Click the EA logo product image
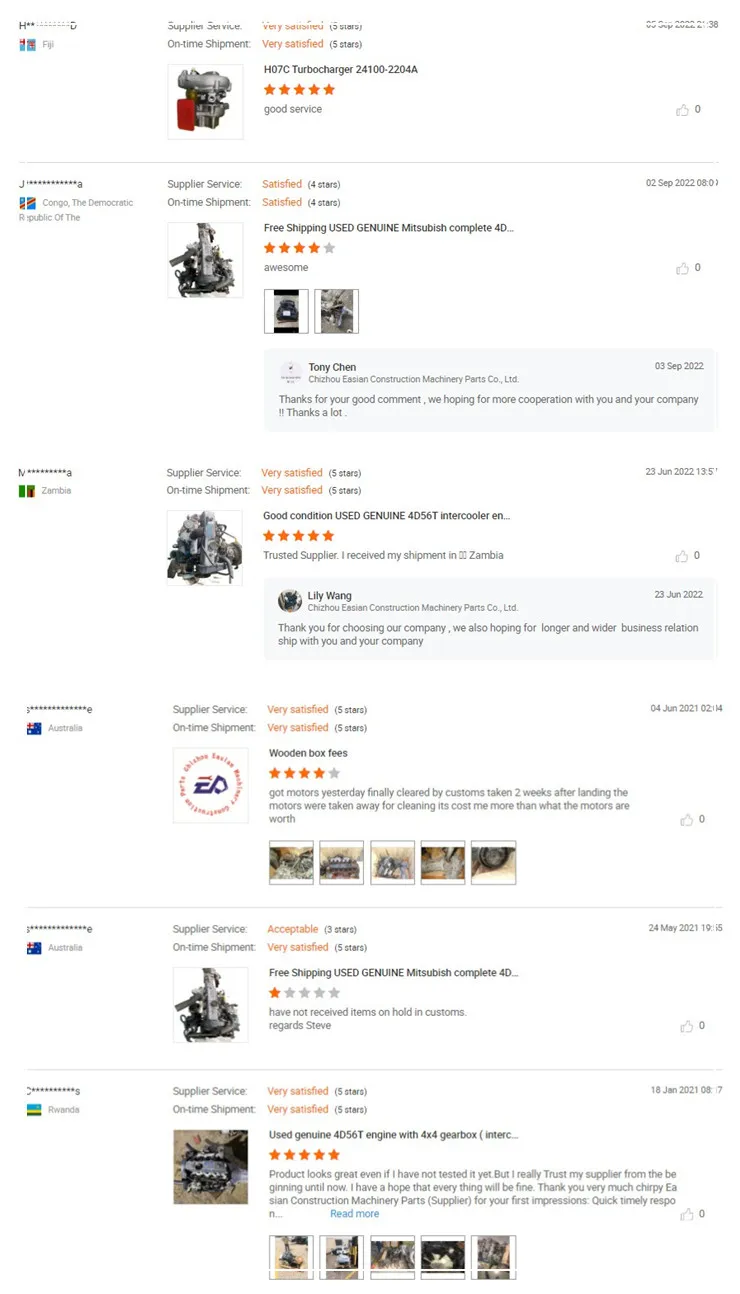Screen dimensions: 740x1294 (211, 785)
